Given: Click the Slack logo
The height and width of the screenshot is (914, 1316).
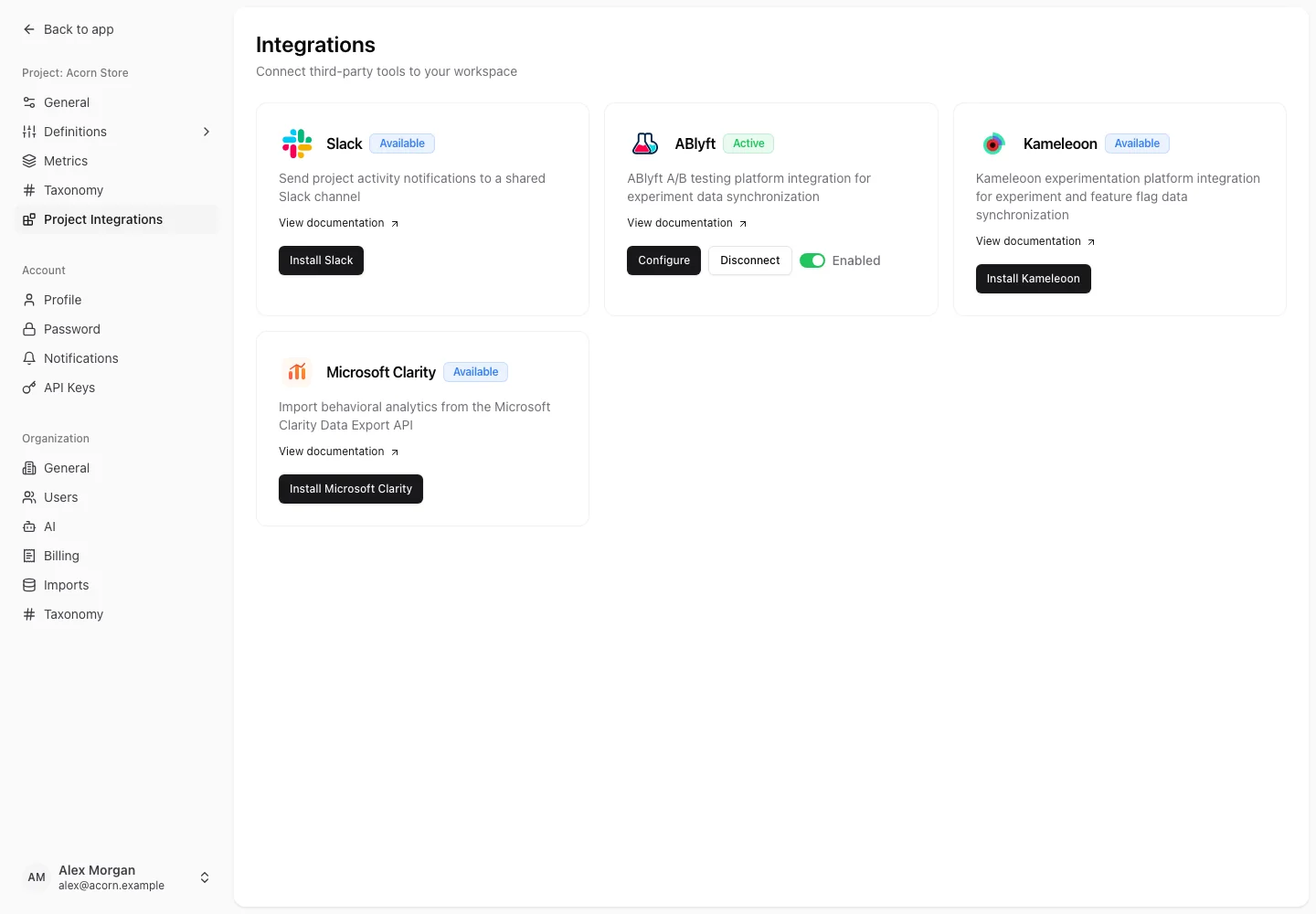Looking at the screenshot, I should [x=297, y=143].
